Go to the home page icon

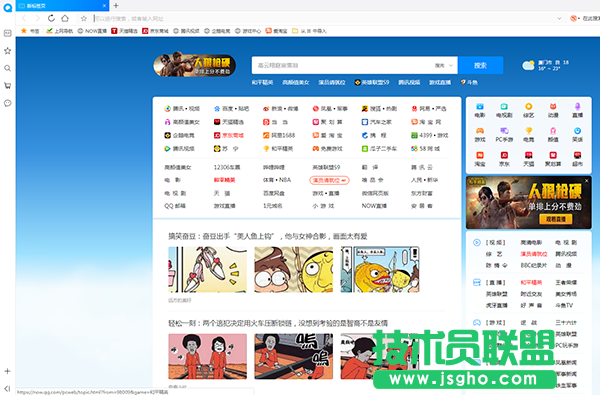click(x=65, y=18)
